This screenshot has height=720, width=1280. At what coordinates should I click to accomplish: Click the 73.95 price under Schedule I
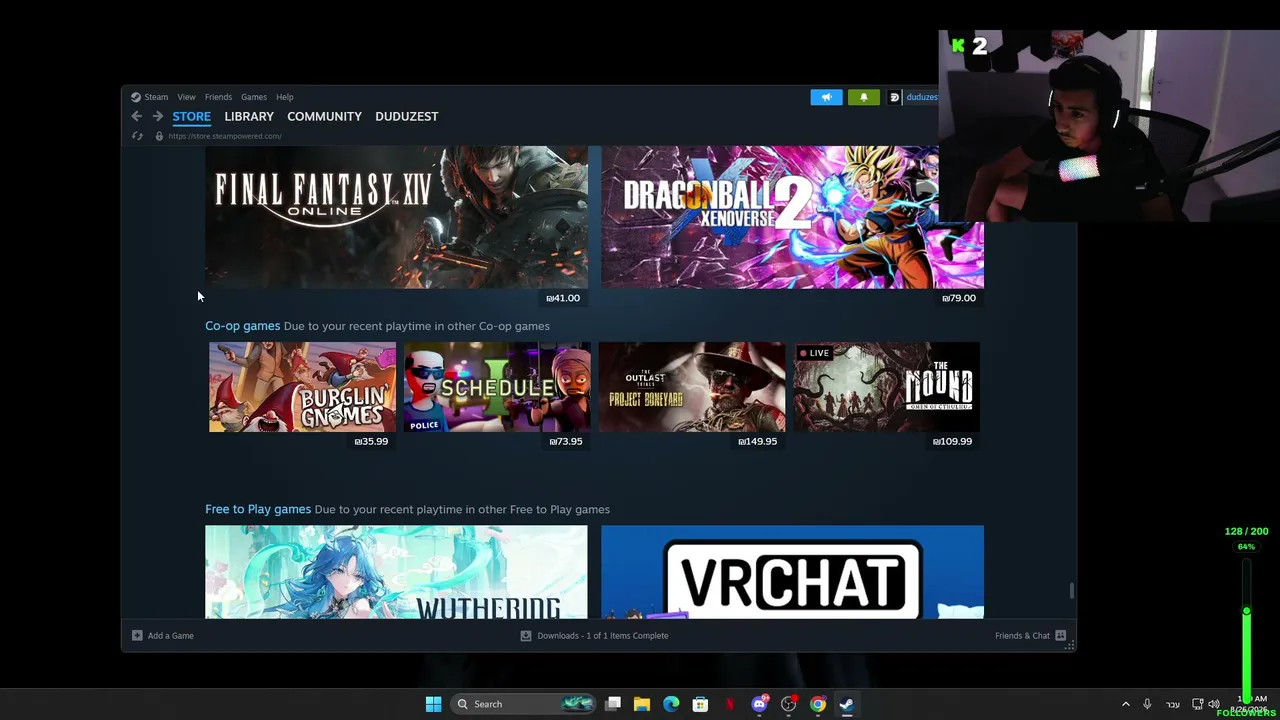point(566,441)
